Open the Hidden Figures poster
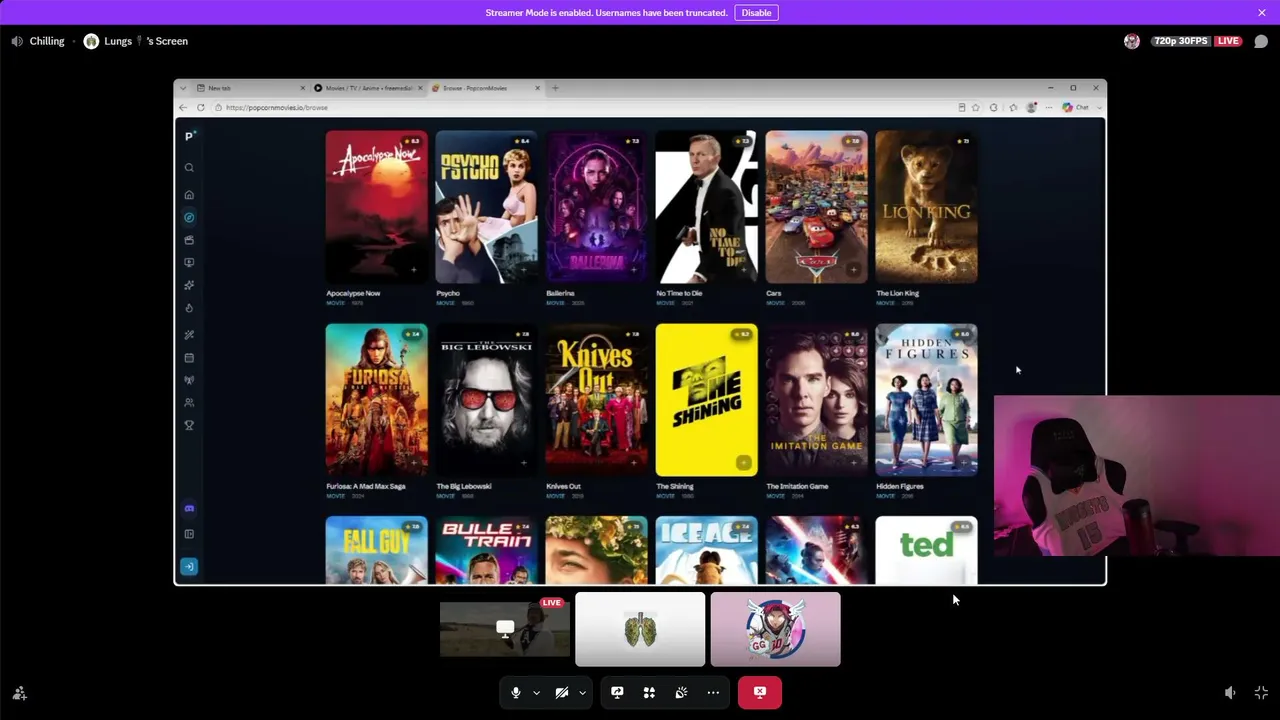Image resolution: width=1280 pixels, height=720 pixels. point(926,400)
